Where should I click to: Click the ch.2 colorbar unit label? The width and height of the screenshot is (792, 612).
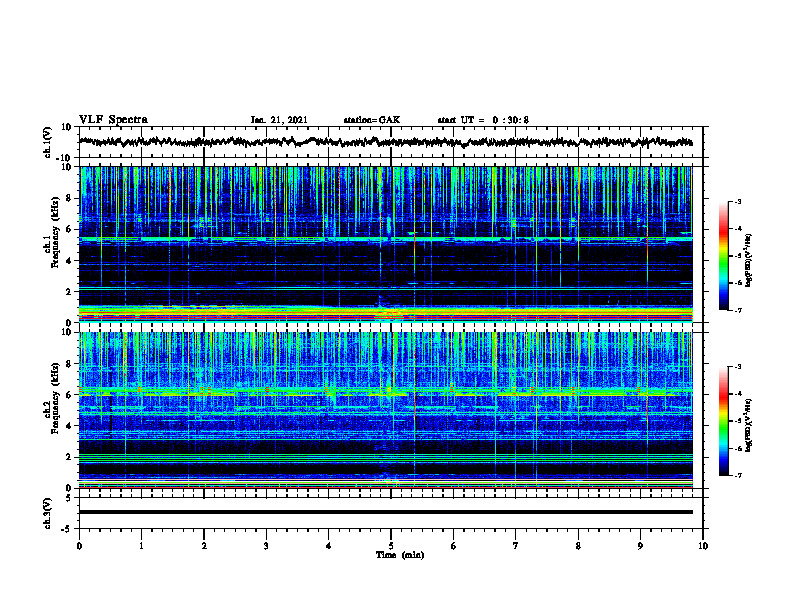(x=749, y=425)
